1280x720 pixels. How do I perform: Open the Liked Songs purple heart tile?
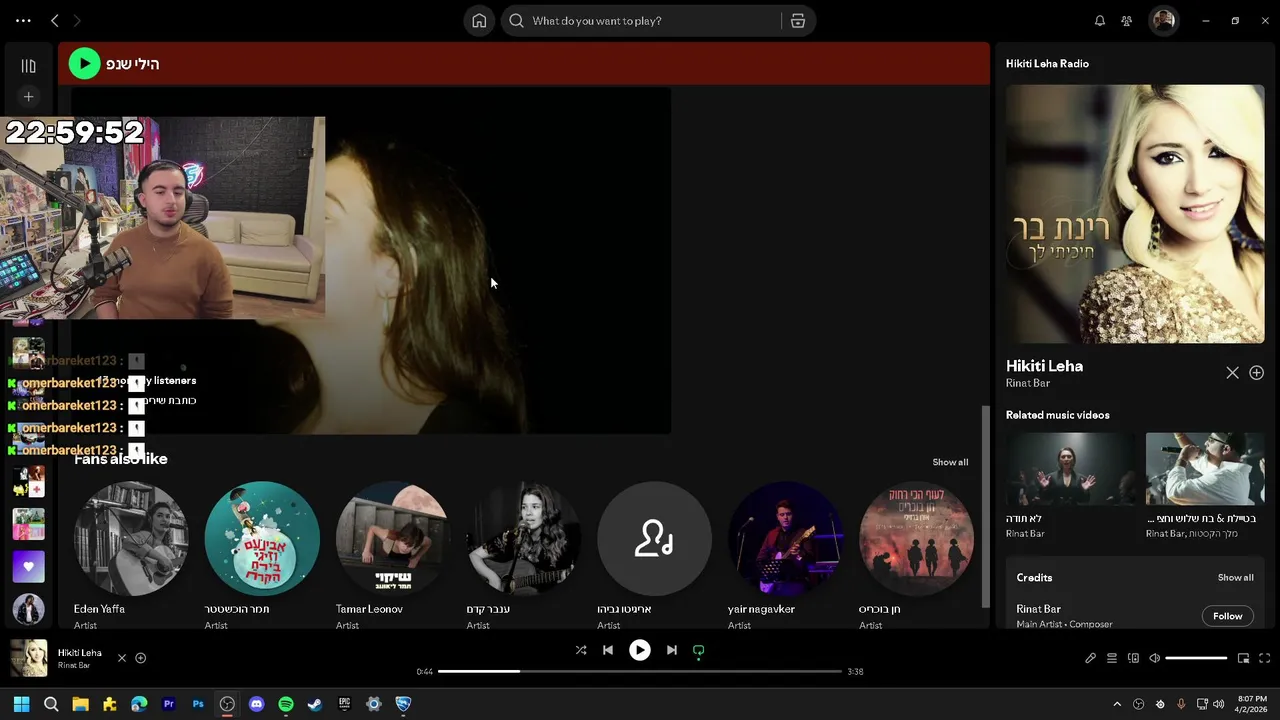pyautogui.click(x=28, y=567)
